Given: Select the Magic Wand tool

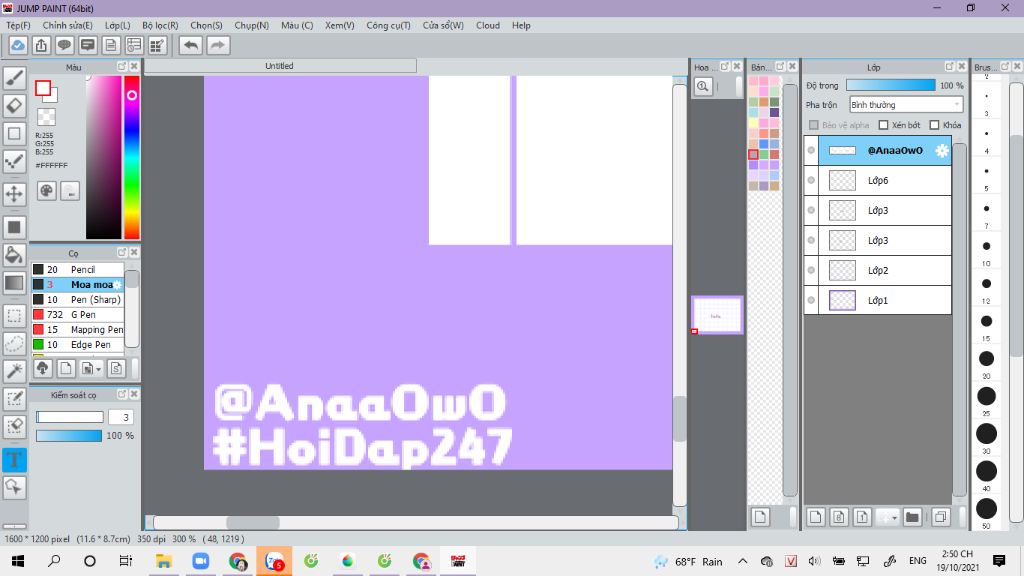Looking at the screenshot, I should [x=14, y=371].
